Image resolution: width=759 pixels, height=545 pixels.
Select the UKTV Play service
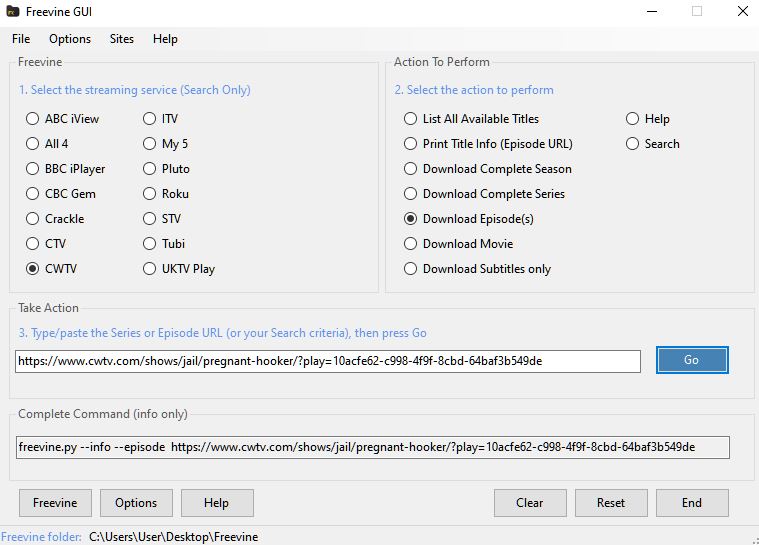150,269
